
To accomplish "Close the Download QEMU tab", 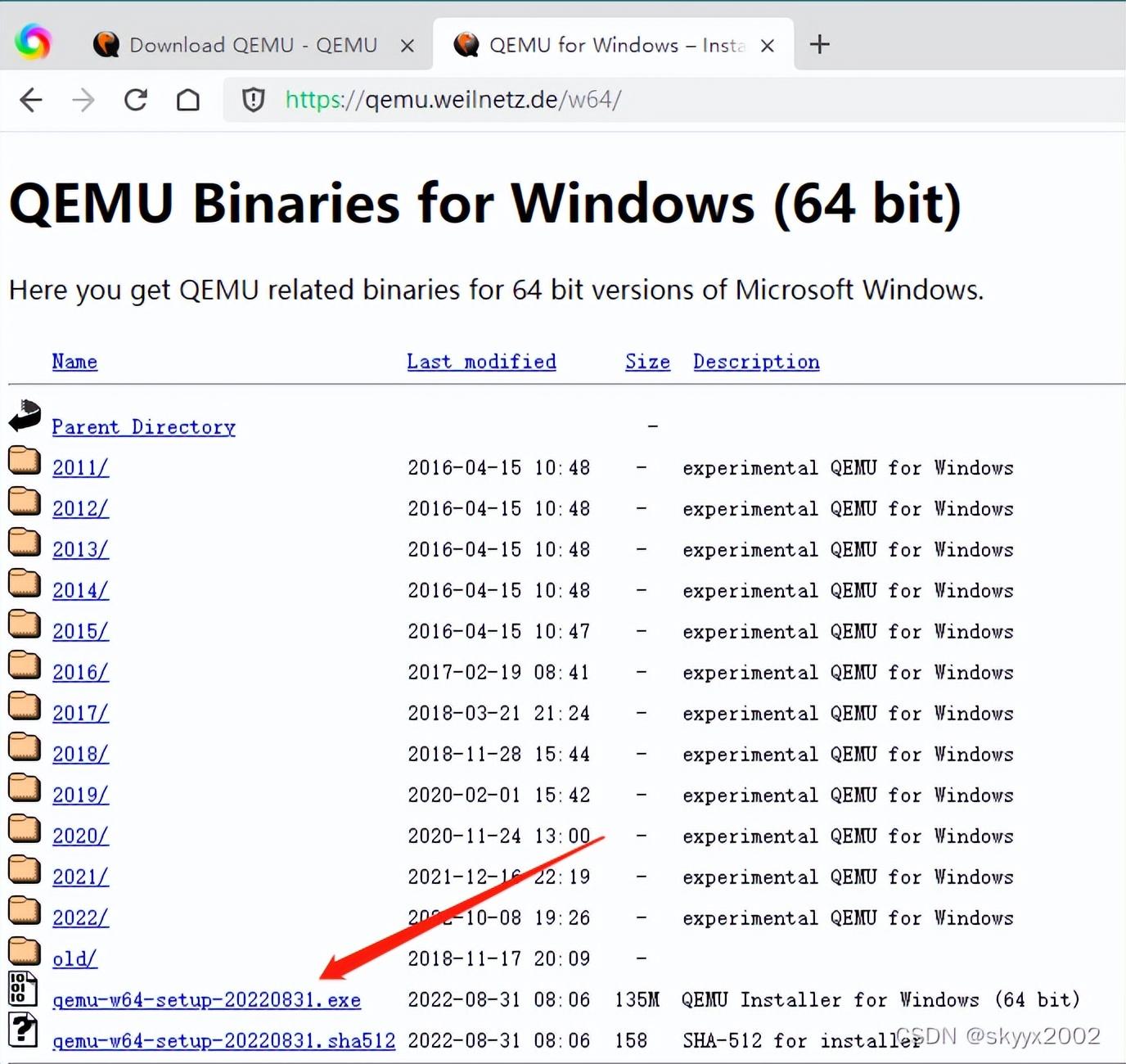I will [407, 46].
